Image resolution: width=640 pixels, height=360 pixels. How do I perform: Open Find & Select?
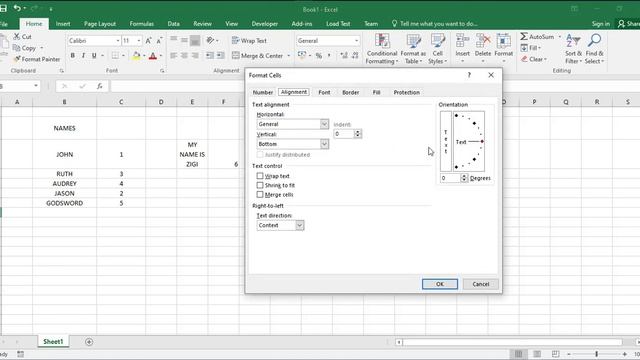coord(594,49)
